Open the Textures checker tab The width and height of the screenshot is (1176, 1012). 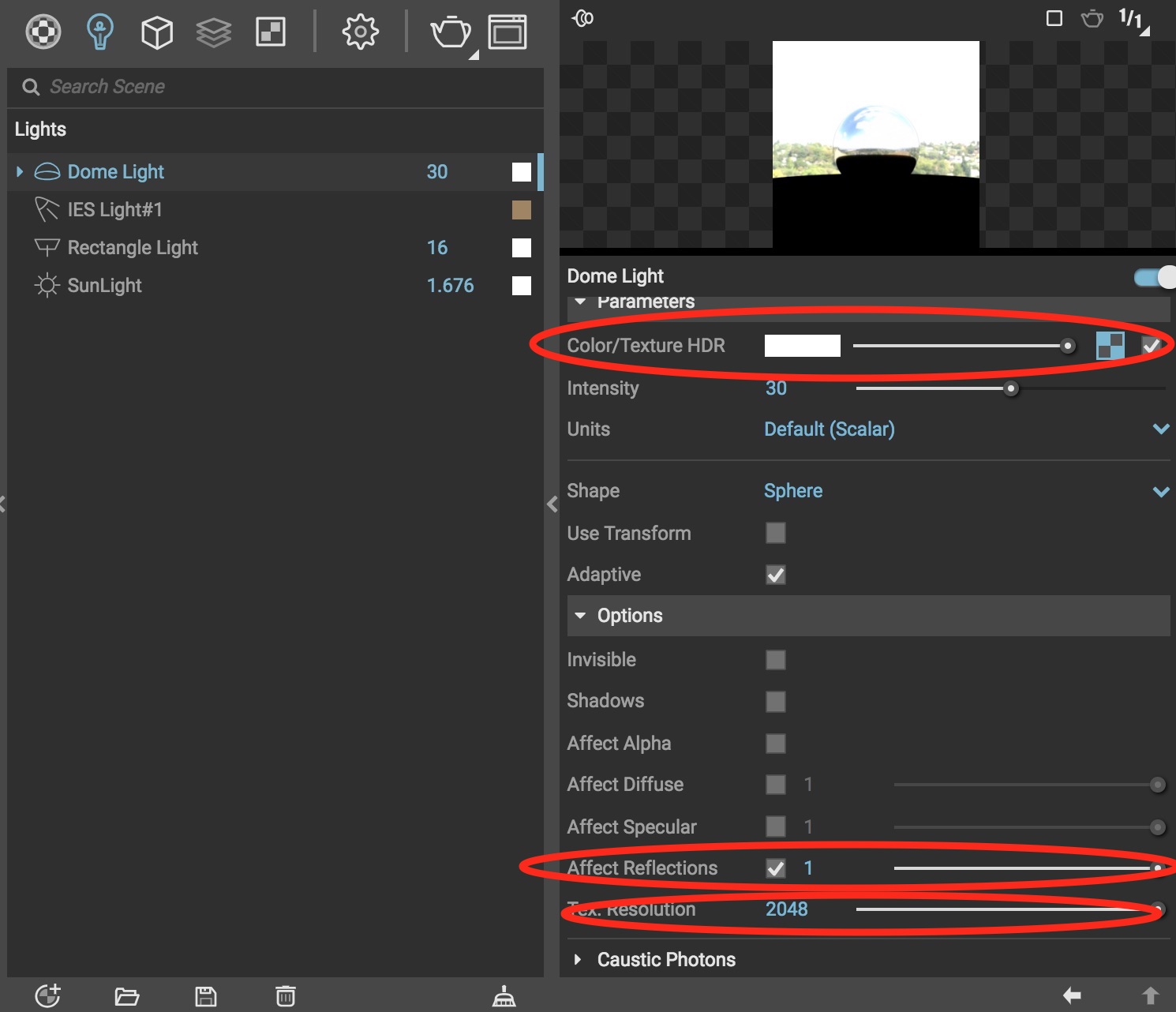click(270, 32)
